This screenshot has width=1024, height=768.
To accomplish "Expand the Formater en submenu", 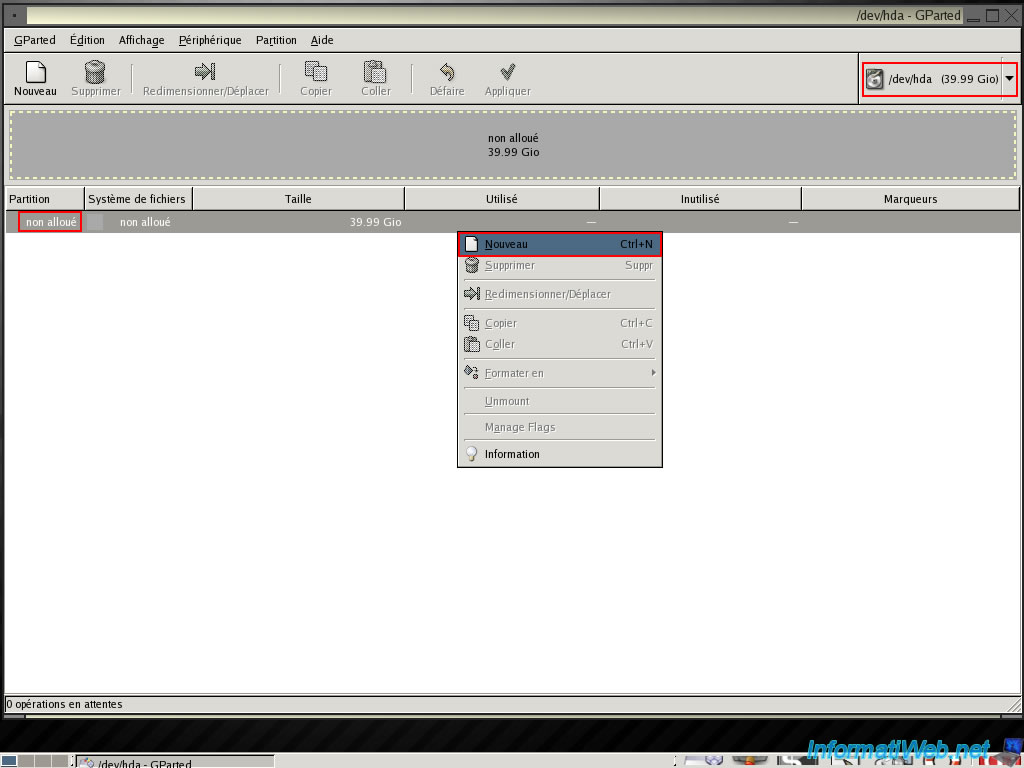I will click(x=560, y=373).
